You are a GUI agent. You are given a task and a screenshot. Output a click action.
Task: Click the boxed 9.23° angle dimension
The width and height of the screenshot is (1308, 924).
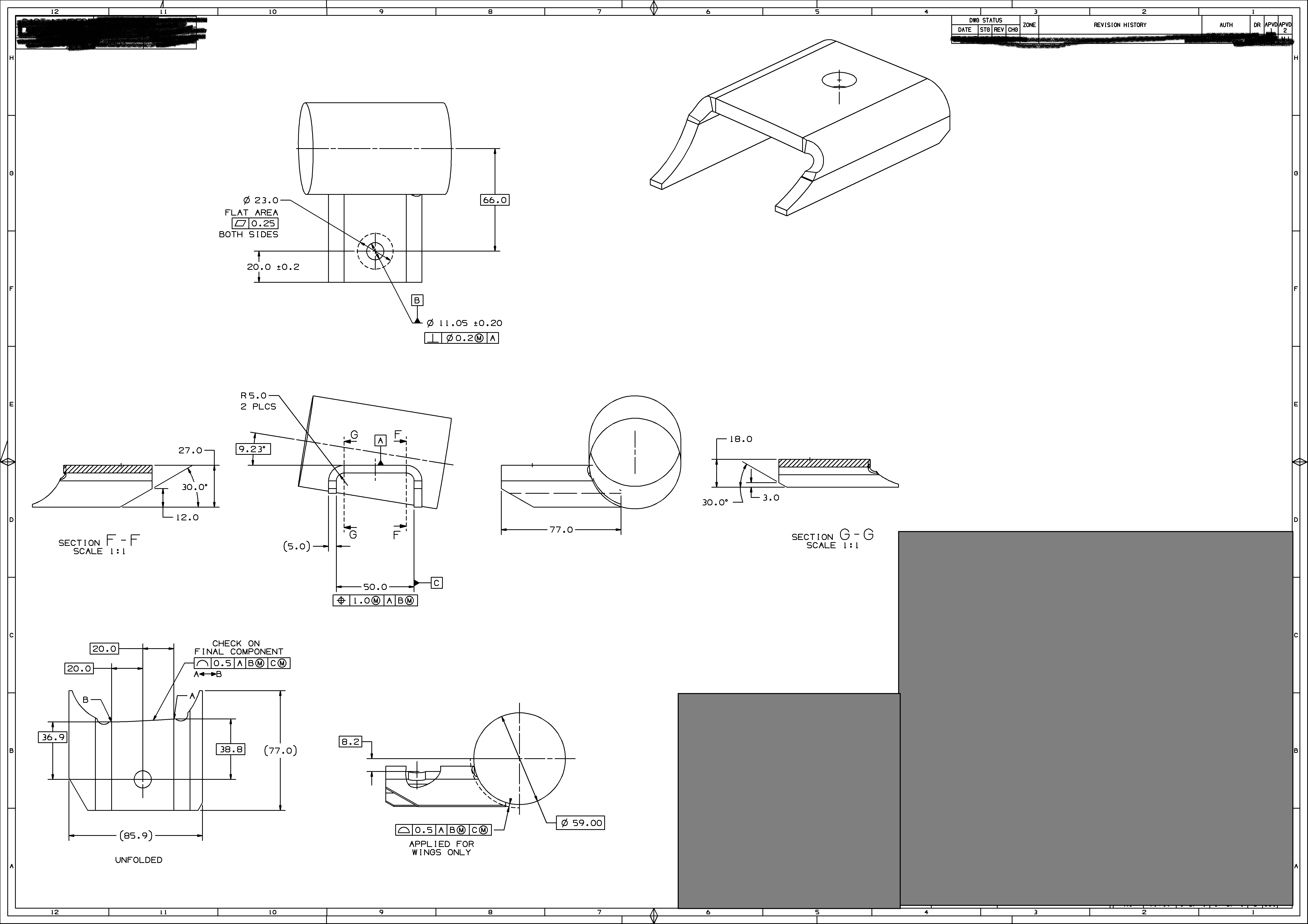coord(253,449)
